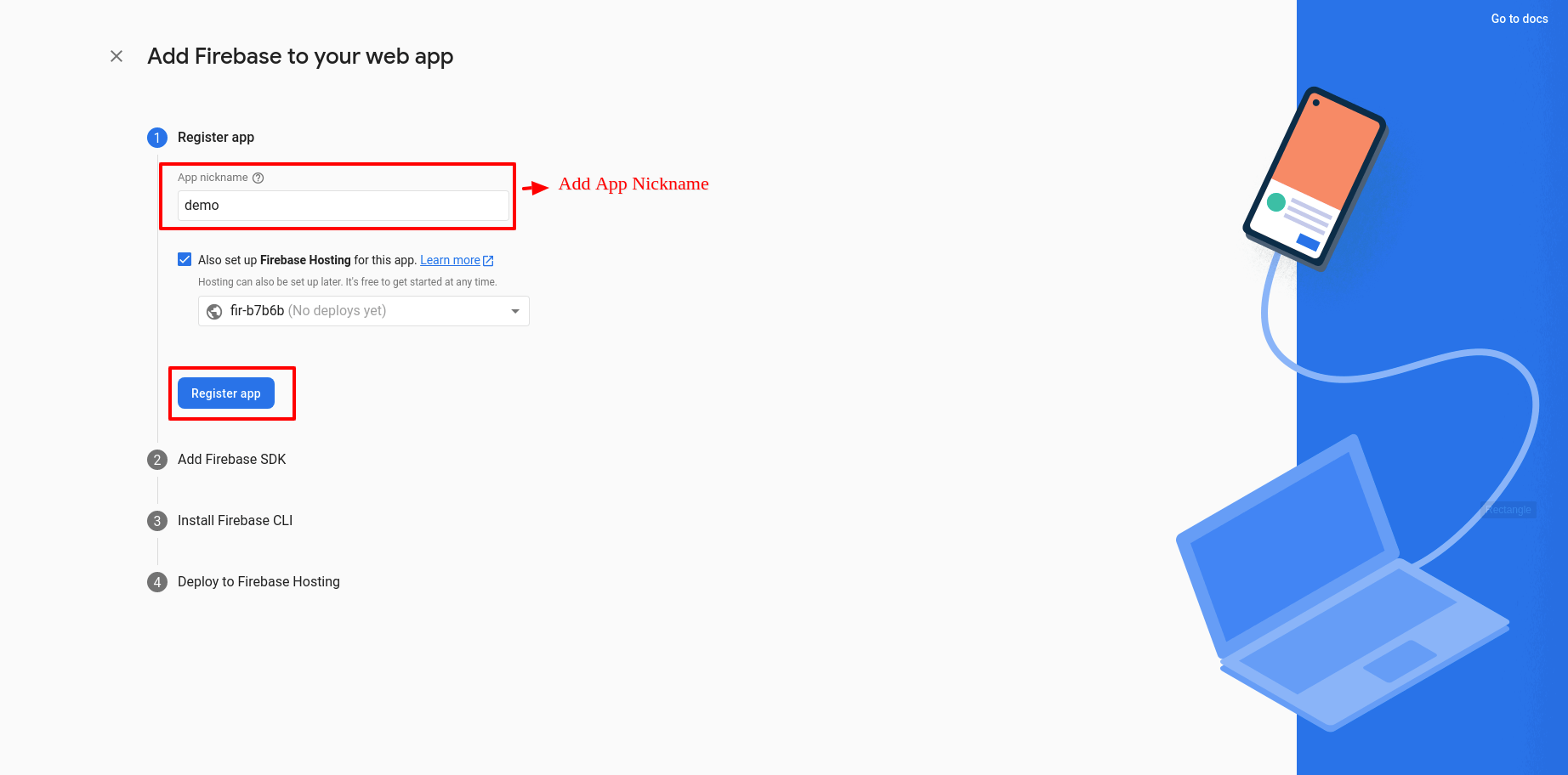Expand the Install Firebase CLI step
The image size is (1568, 775).
coord(235,521)
